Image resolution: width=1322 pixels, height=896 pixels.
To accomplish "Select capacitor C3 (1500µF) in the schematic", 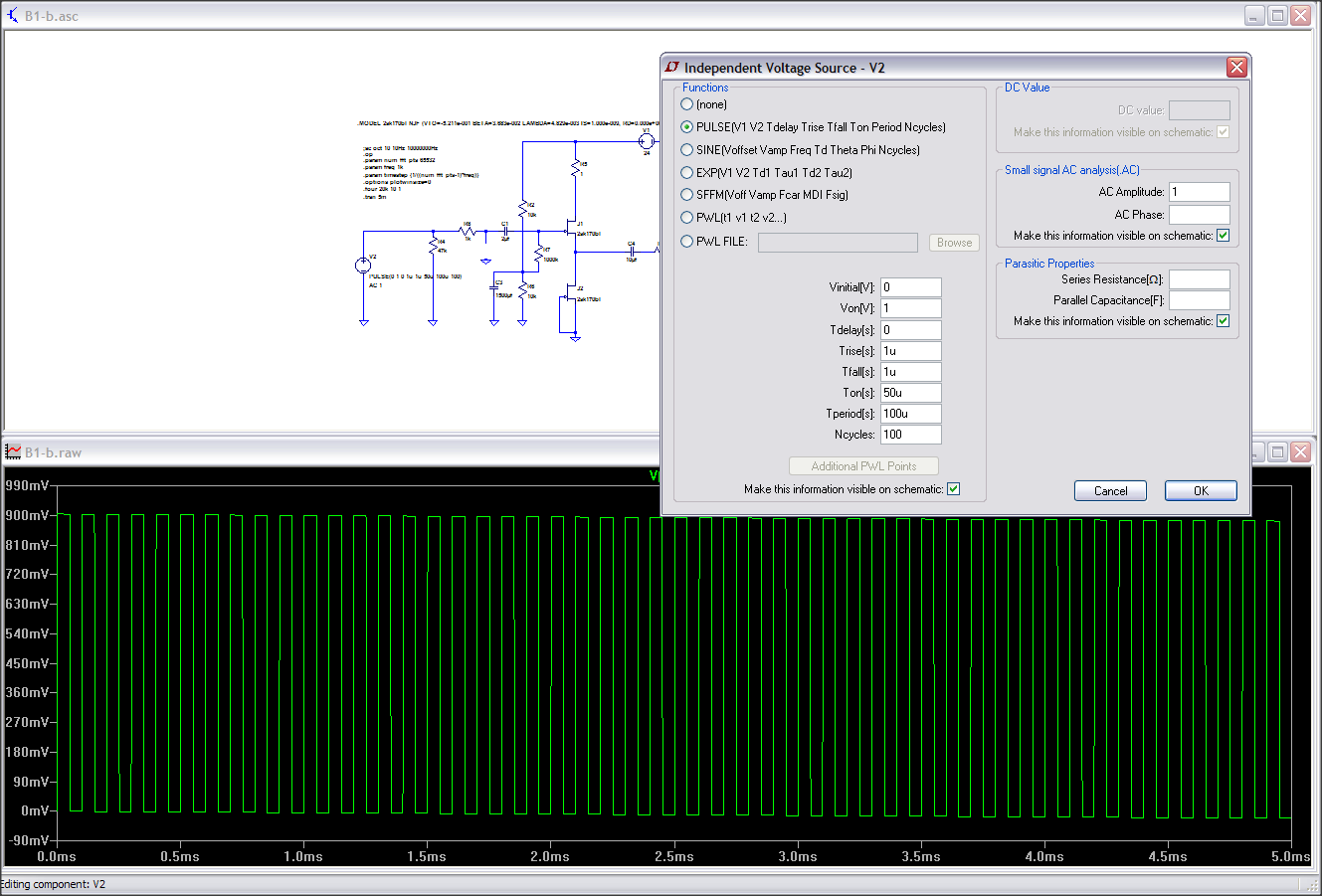I will 493,287.
